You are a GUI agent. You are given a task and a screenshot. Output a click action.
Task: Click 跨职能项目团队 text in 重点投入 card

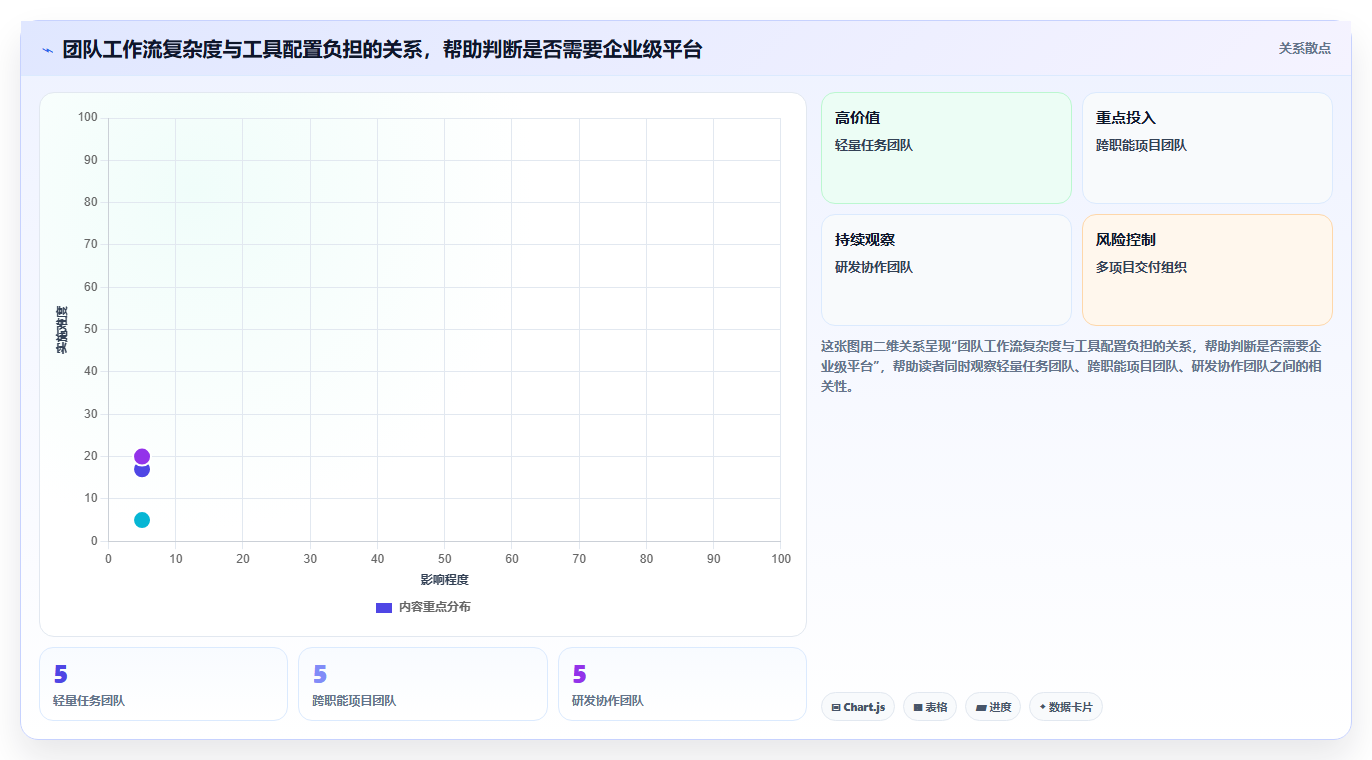[1141, 145]
